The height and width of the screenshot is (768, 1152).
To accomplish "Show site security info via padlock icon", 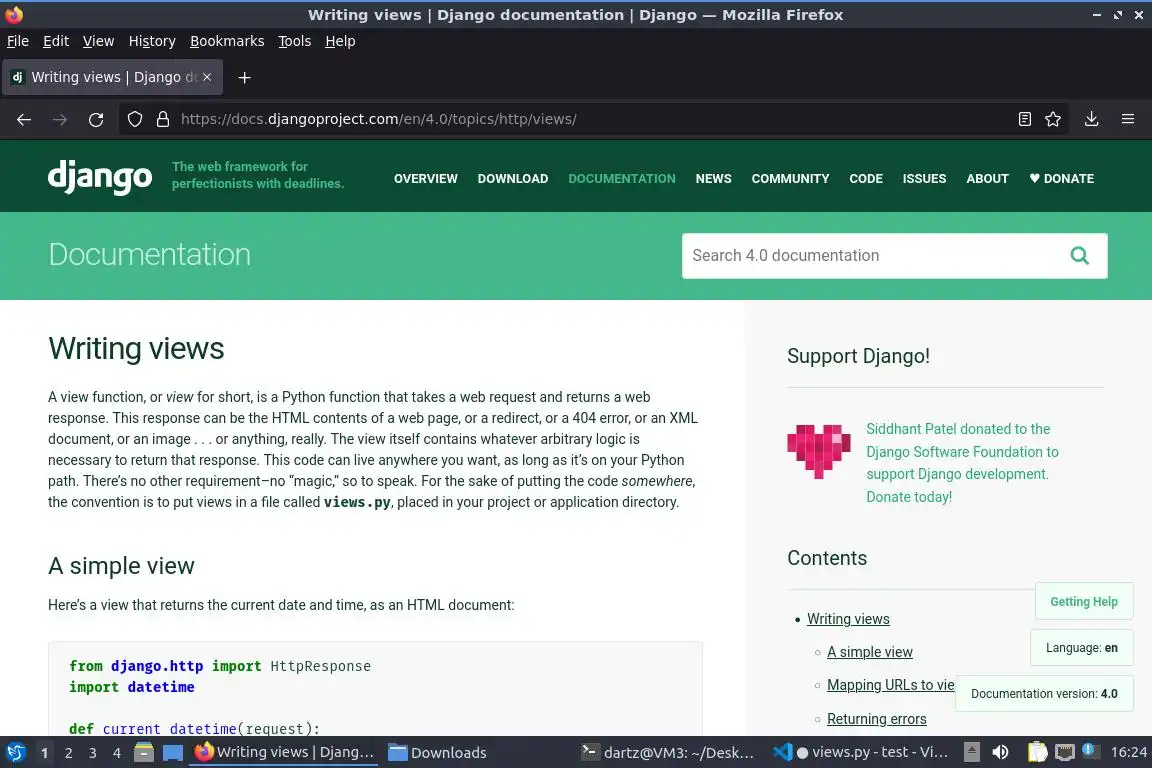I will click(163, 119).
